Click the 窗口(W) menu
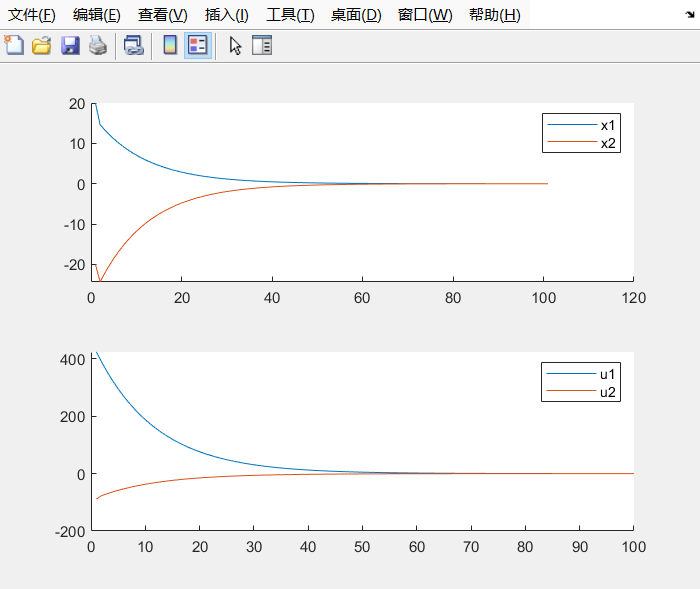Image resolution: width=700 pixels, height=589 pixels. [x=424, y=15]
